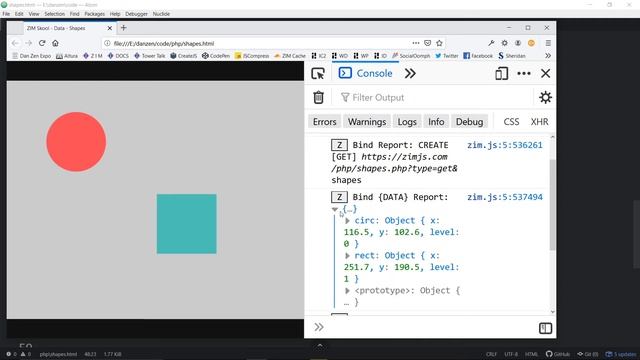Expand the rect object entry
Viewport: 640px width, 360px height.
pyautogui.click(x=347, y=256)
